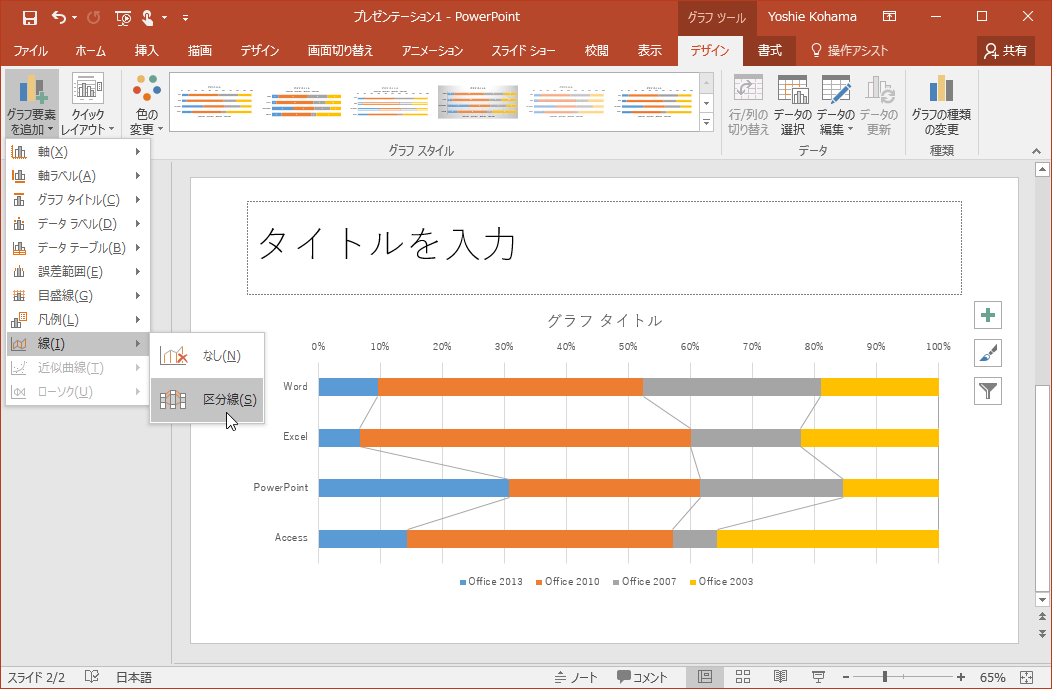
Task: Click the Save icon in quick access toolbar
Action: (x=29, y=17)
